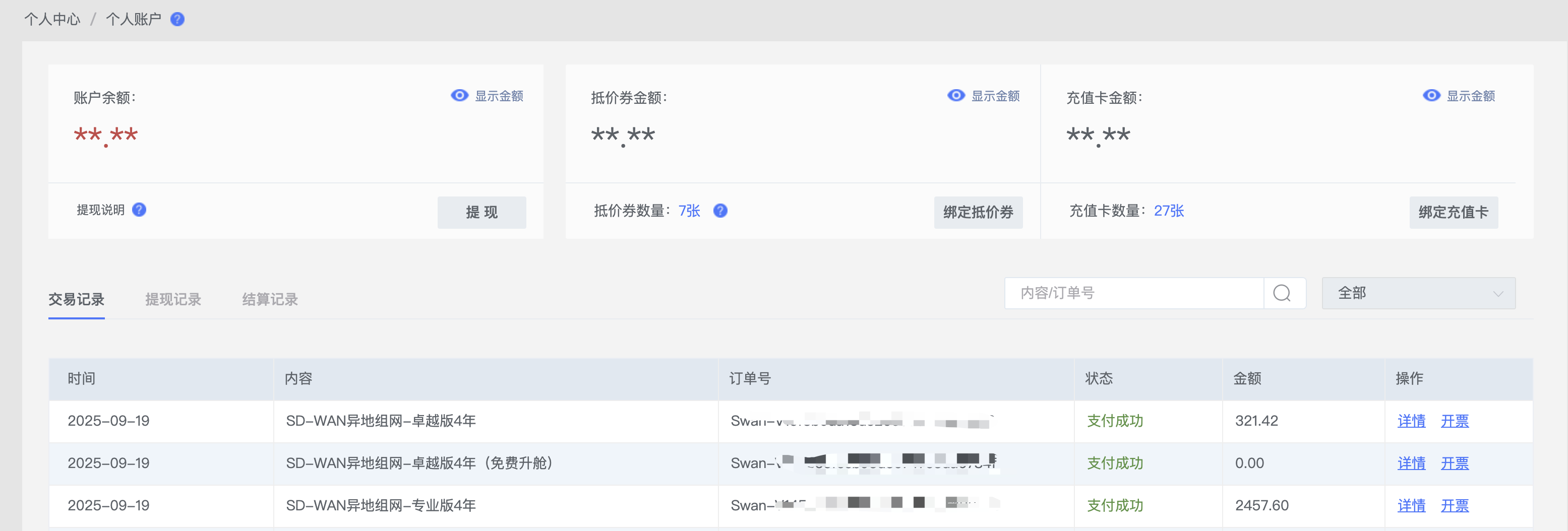Open the 结算记录 tab
The height and width of the screenshot is (531, 1568).
270,299
